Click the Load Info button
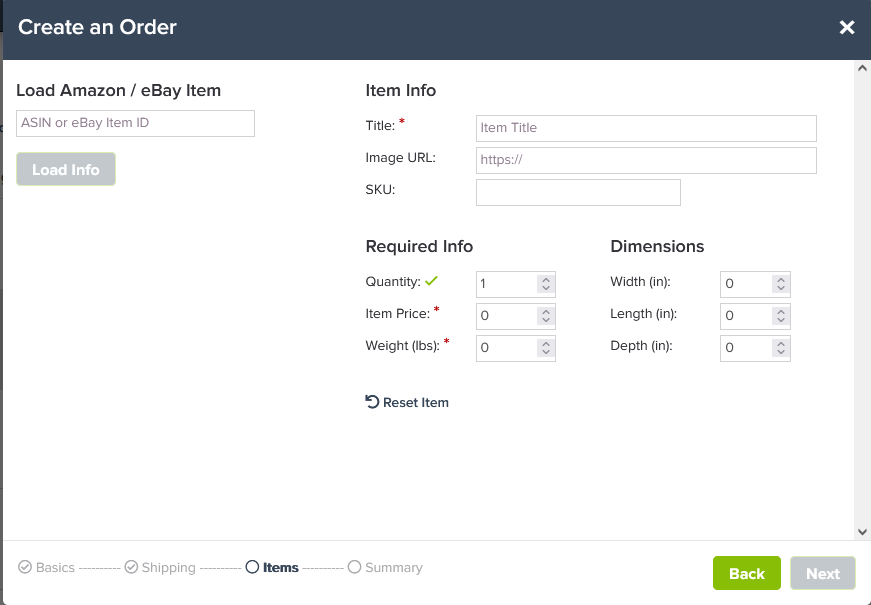This screenshot has width=871, height=605. [x=66, y=169]
